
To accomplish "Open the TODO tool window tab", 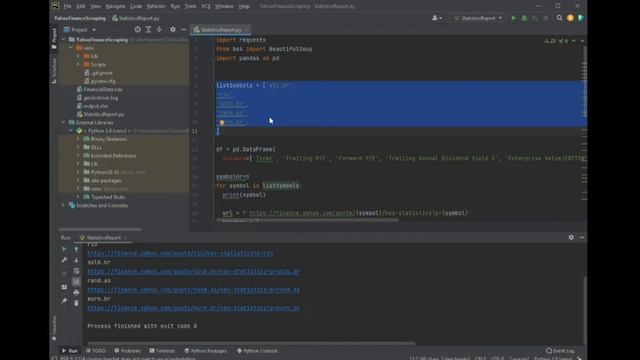I will 96,351.
